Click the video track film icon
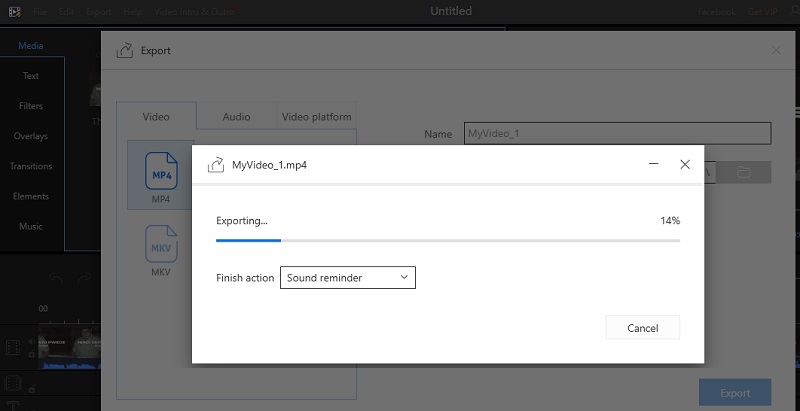This screenshot has width=800, height=411. [x=13, y=348]
